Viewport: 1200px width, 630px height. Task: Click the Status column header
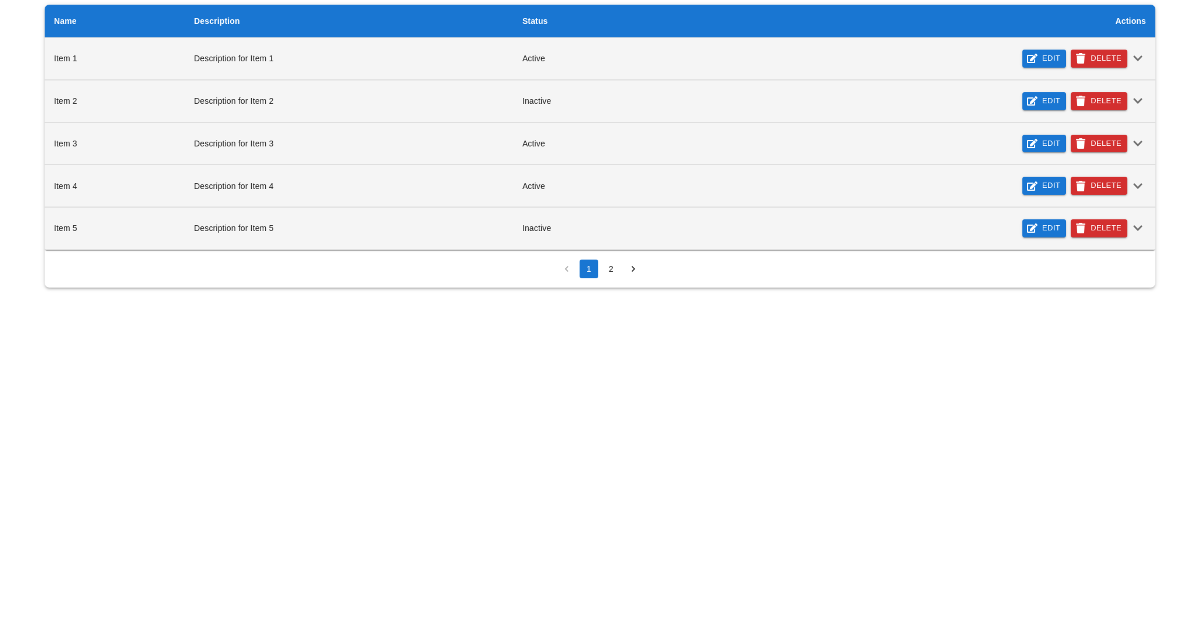[534, 21]
